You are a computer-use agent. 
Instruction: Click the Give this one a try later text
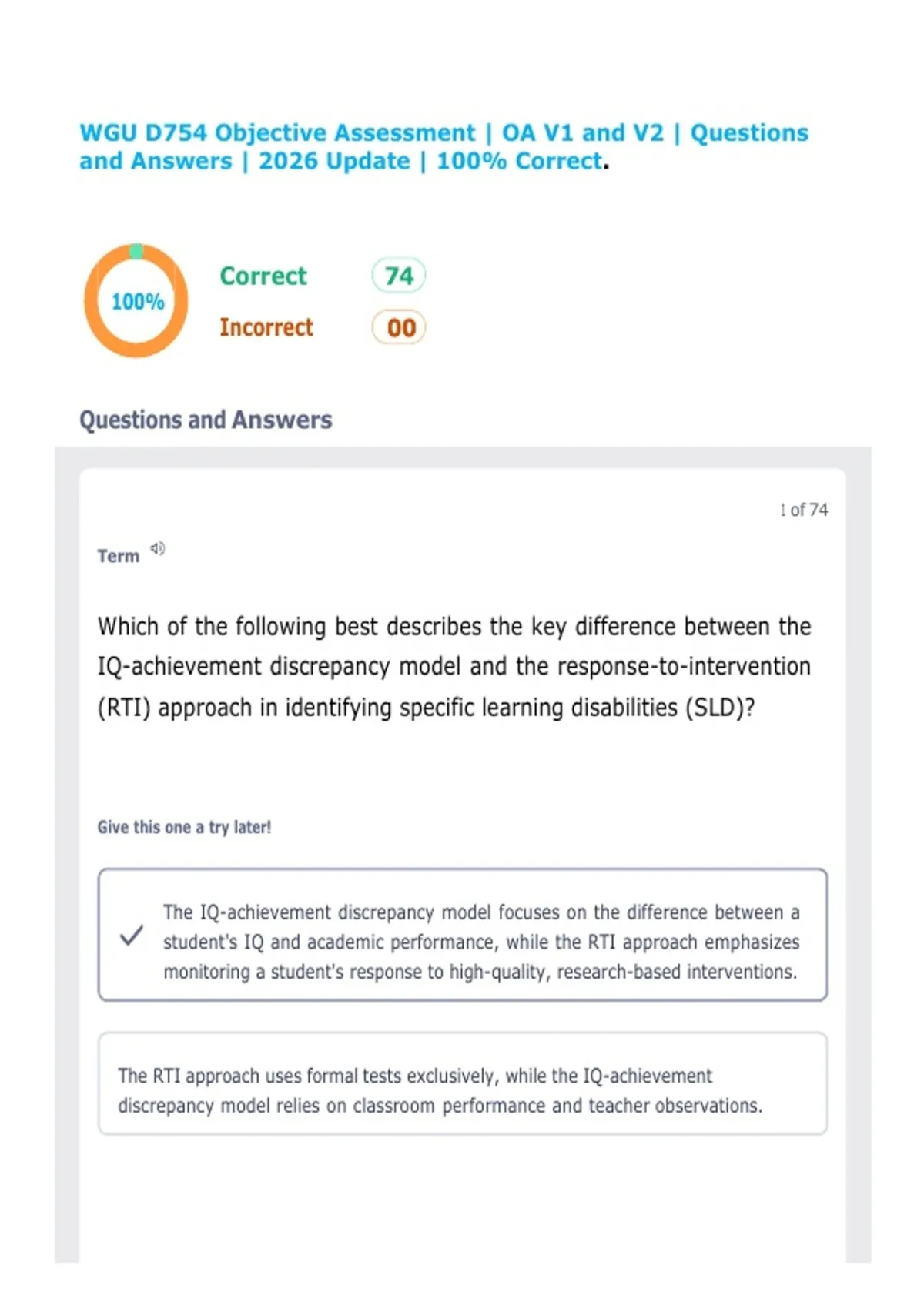pos(184,827)
